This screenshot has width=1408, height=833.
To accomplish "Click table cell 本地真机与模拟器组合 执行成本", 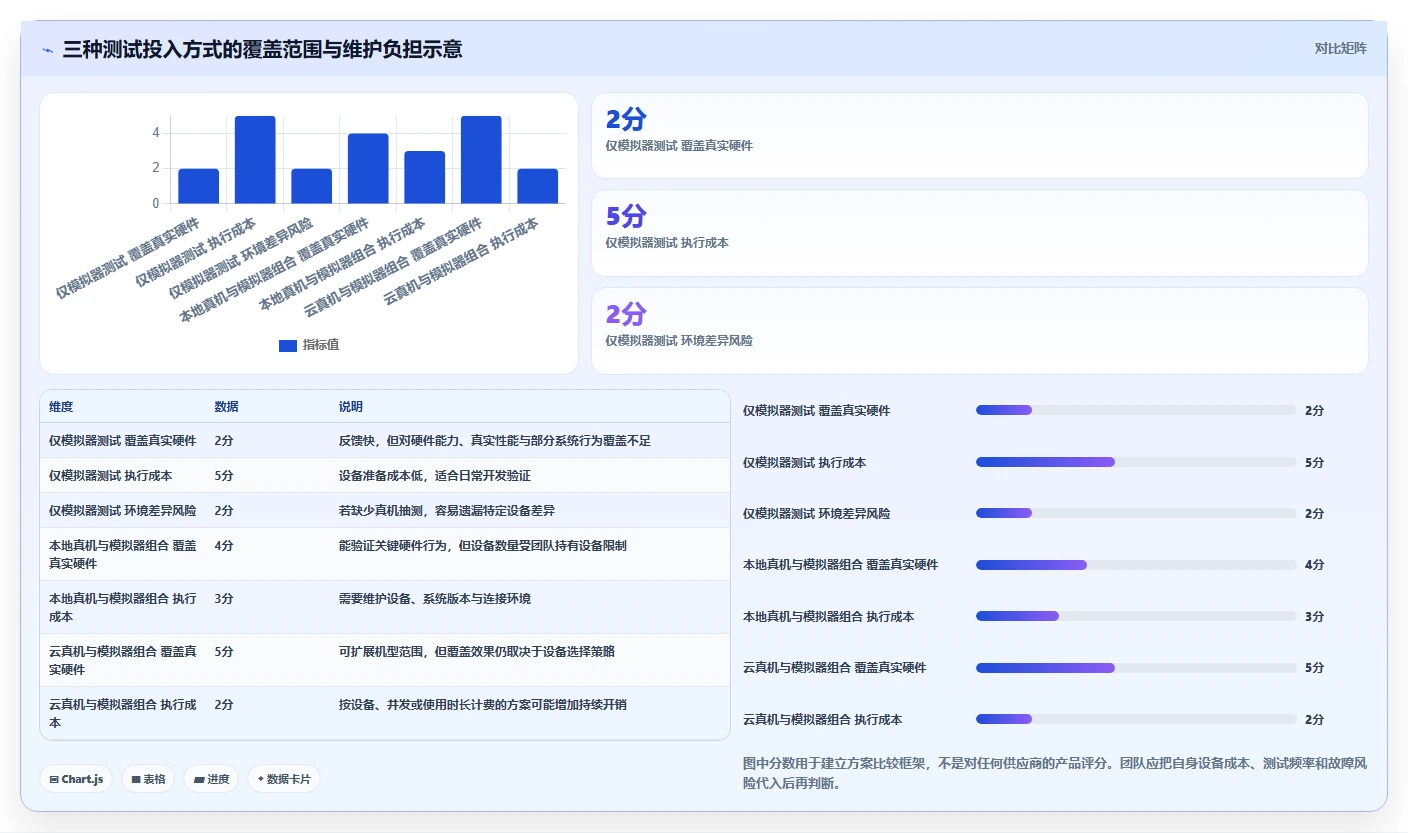I will (x=123, y=608).
